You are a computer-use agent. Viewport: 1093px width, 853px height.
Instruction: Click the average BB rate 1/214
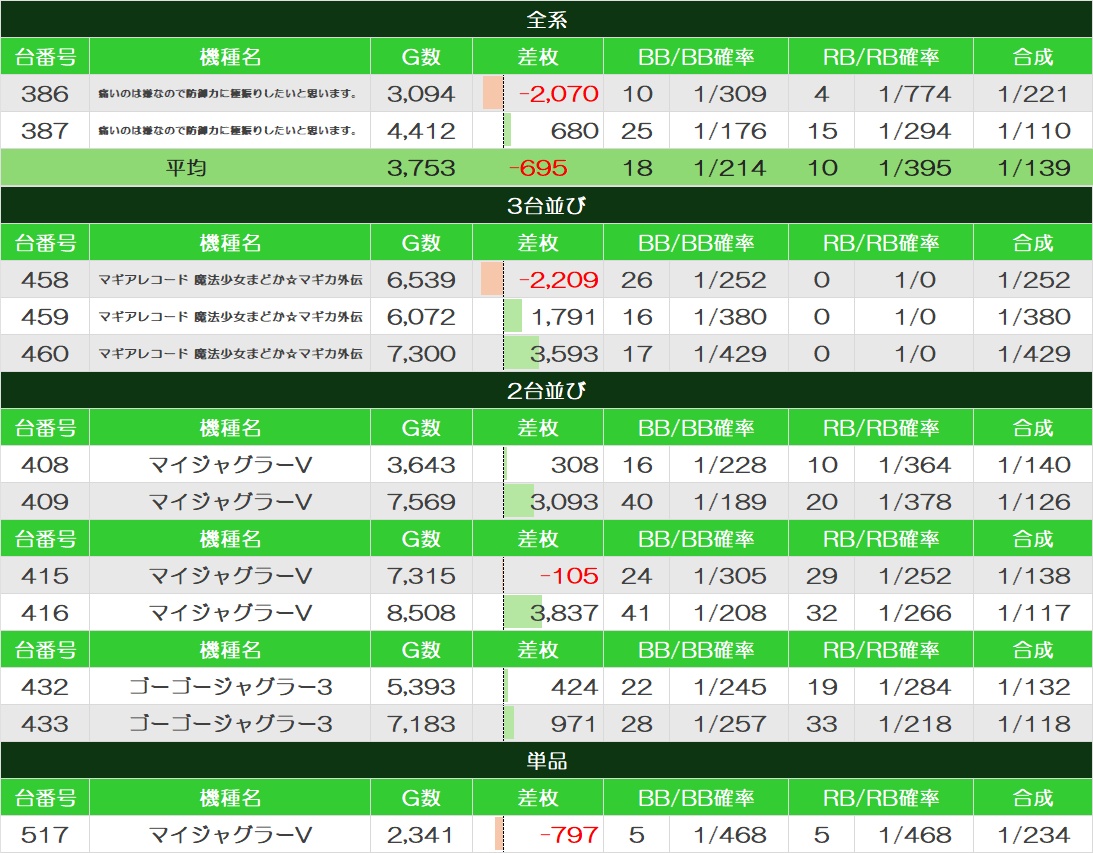(x=730, y=168)
